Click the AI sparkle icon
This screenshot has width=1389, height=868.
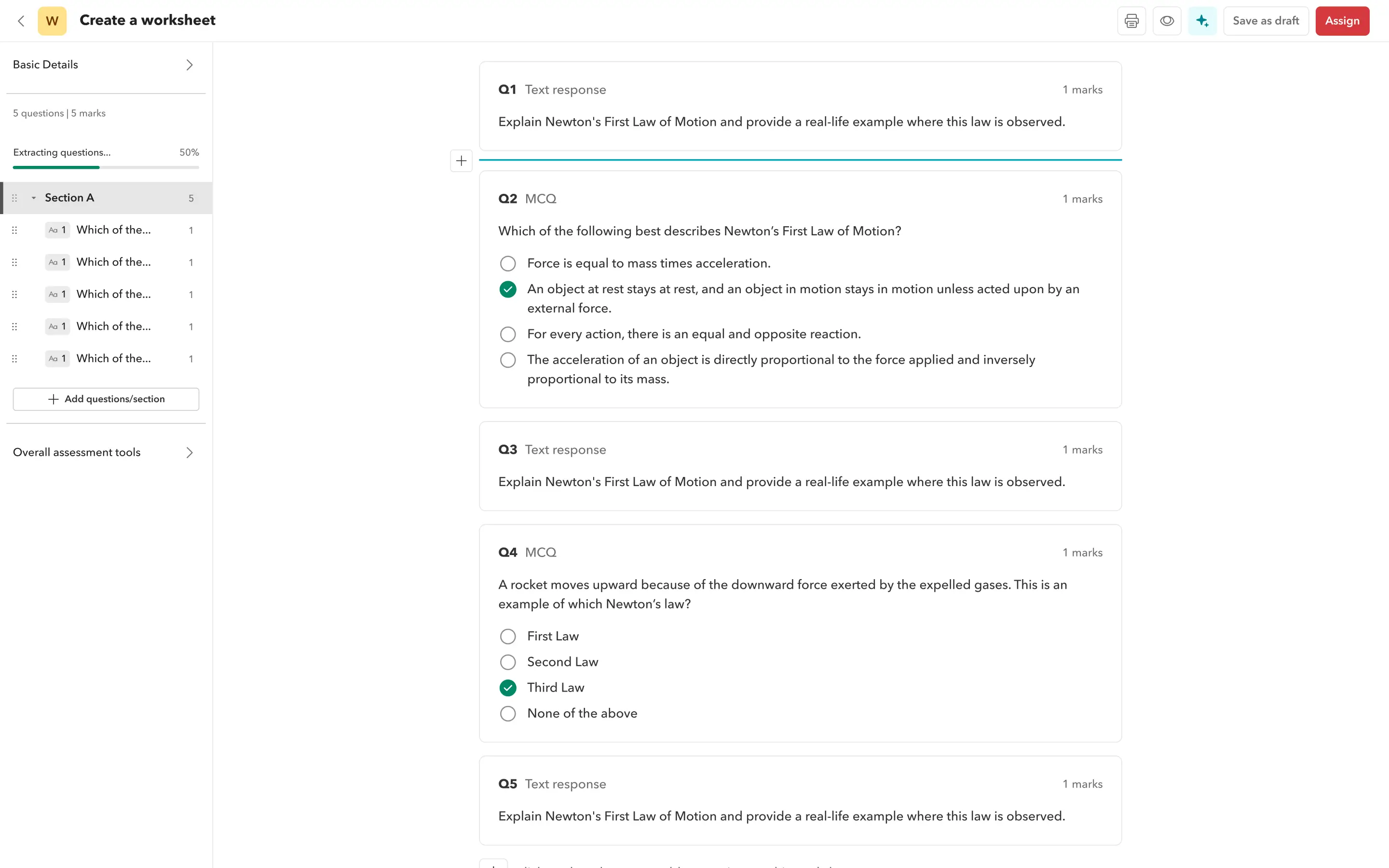point(1202,21)
